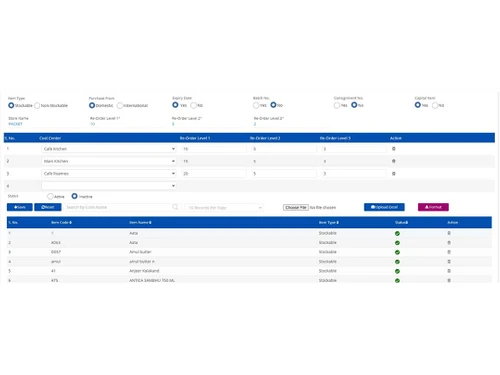500x375 pixels.
Task: Click Re-Order Level 3 field for Cafe Kitchen
Action: 354,149
